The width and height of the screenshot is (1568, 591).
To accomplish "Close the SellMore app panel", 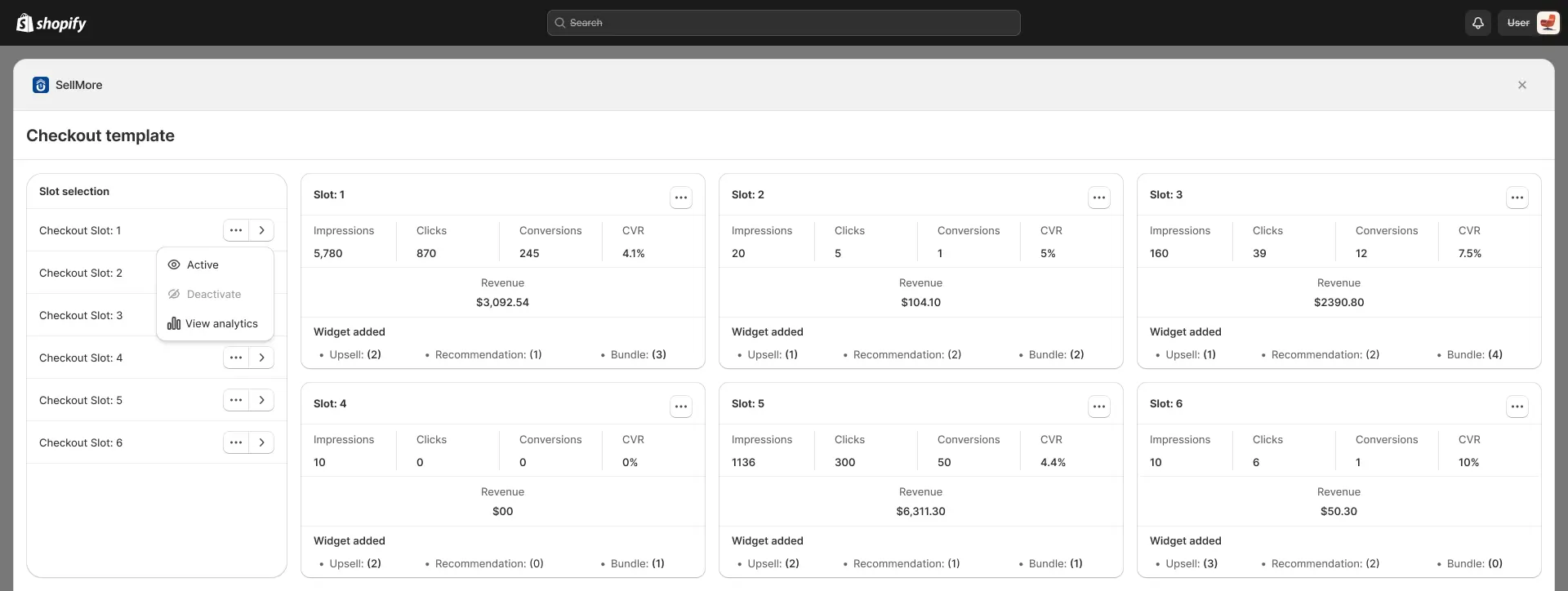I will point(1521,85).
